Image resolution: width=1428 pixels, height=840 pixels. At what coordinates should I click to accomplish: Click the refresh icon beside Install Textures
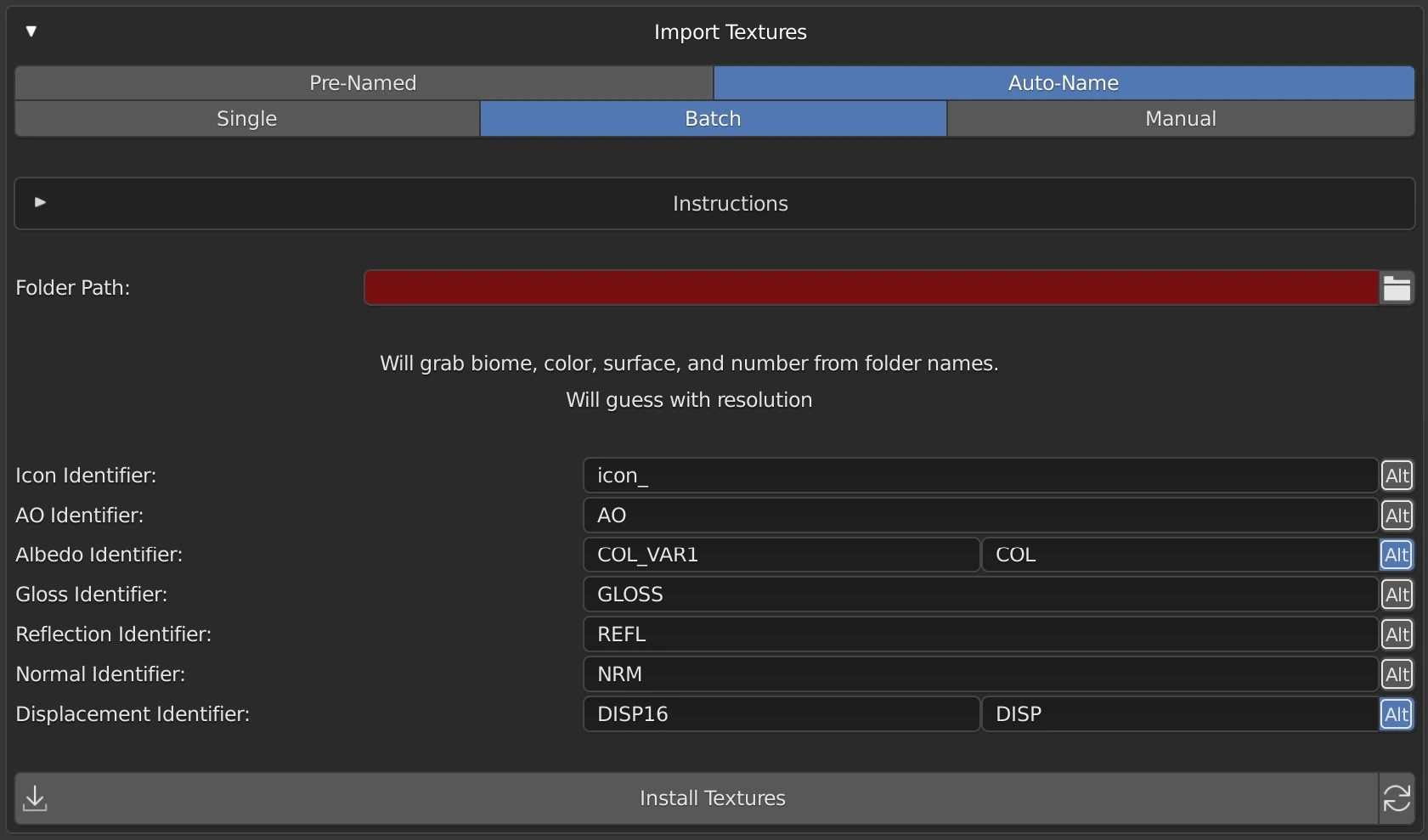tap(1397, 798)
